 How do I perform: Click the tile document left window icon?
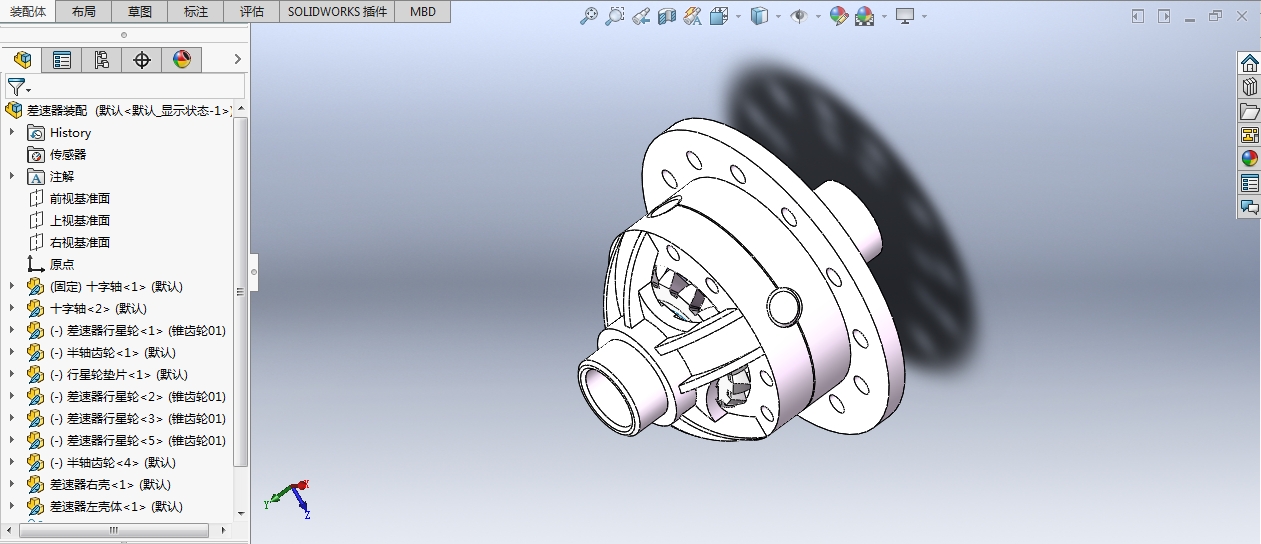[x=1138, y=16]
